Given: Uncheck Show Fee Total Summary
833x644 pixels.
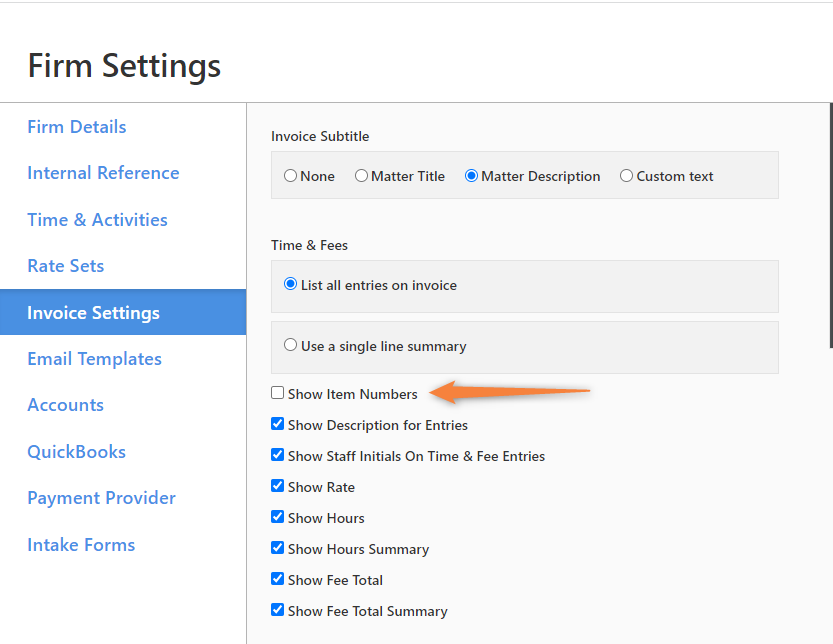Looking at the screenshot, I should [278, 610].
